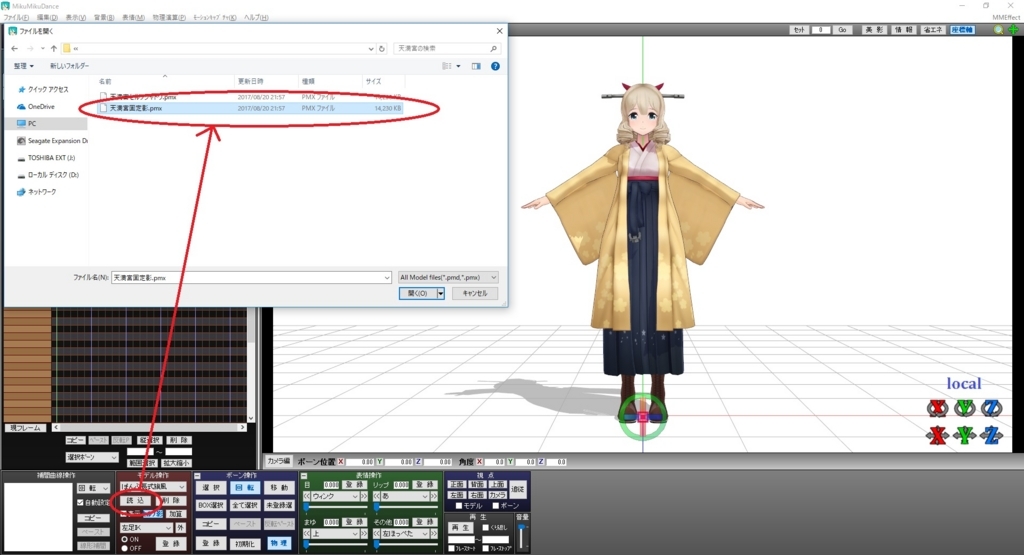This screenshot has width=1024, height=555.
Task: Select OneDrive in the sidebar
Action: [36, 106]
